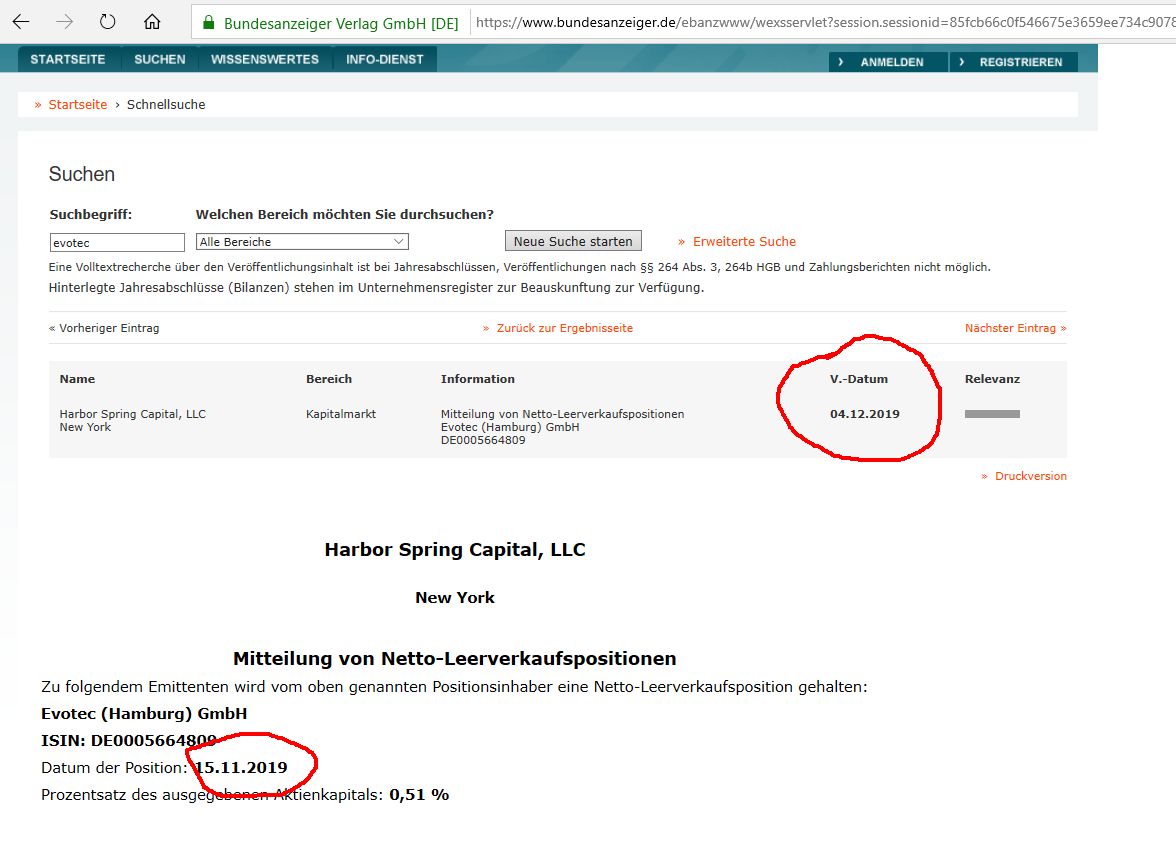
Task: Click the REGISTRIEREN button
Action: click(1014, 62)
